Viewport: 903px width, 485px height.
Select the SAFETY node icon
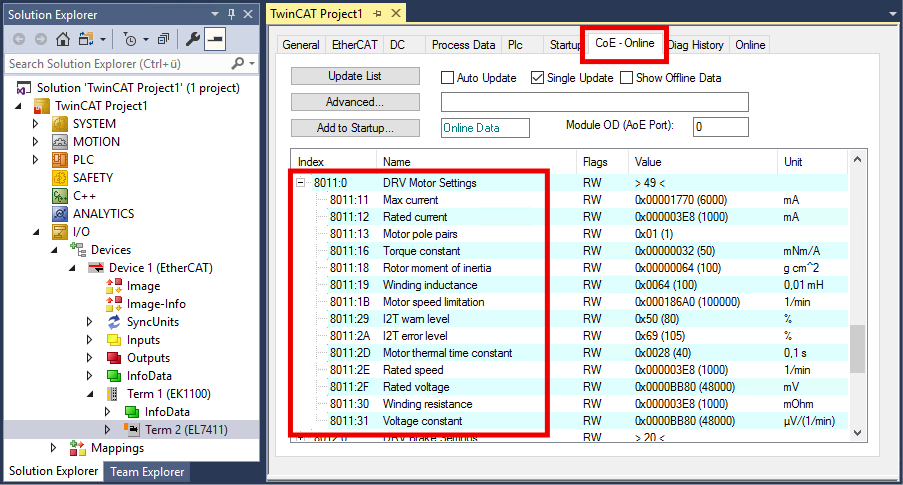pos(60,177)
